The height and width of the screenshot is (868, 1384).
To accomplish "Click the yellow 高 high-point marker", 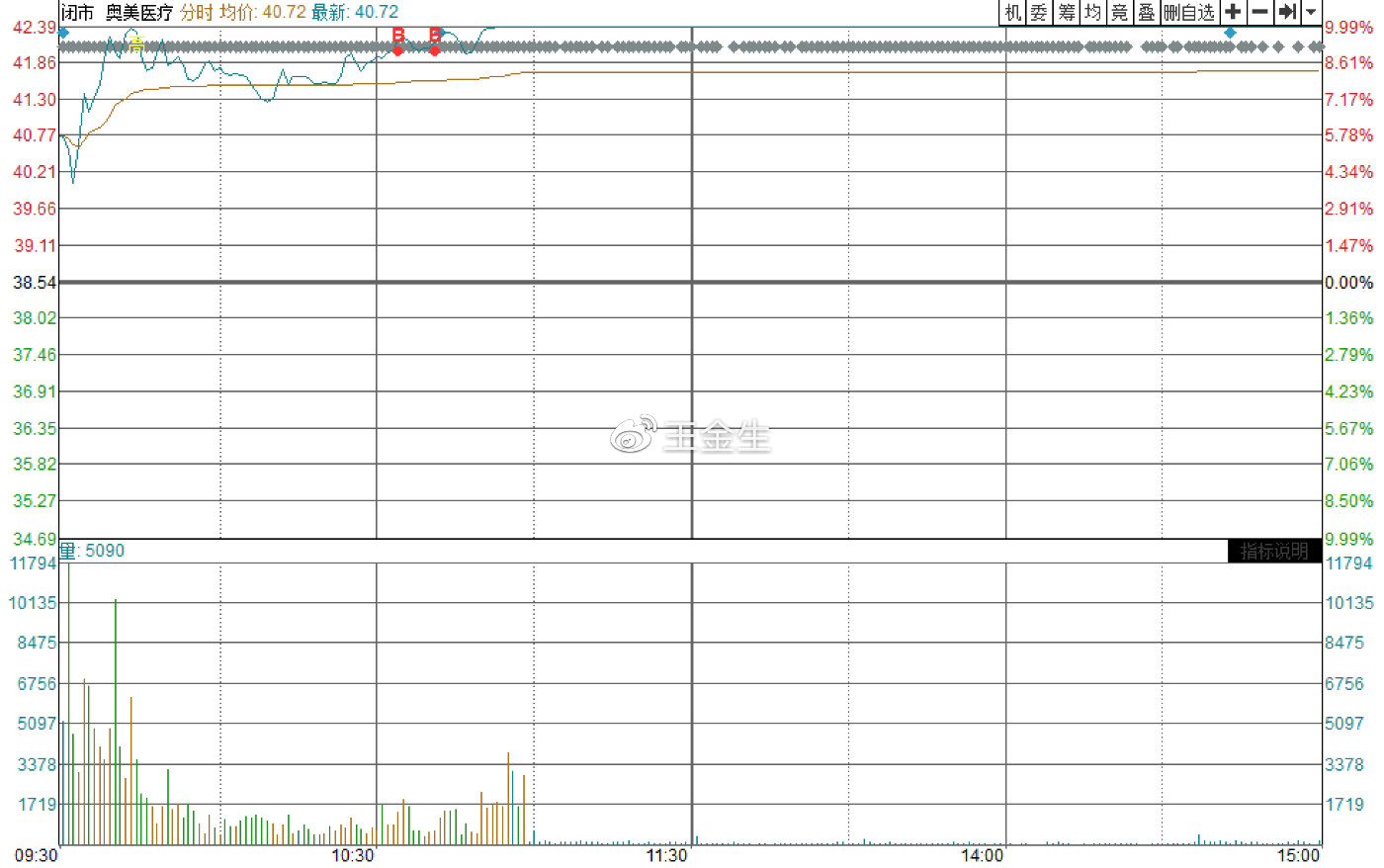I will coord(136,44).
